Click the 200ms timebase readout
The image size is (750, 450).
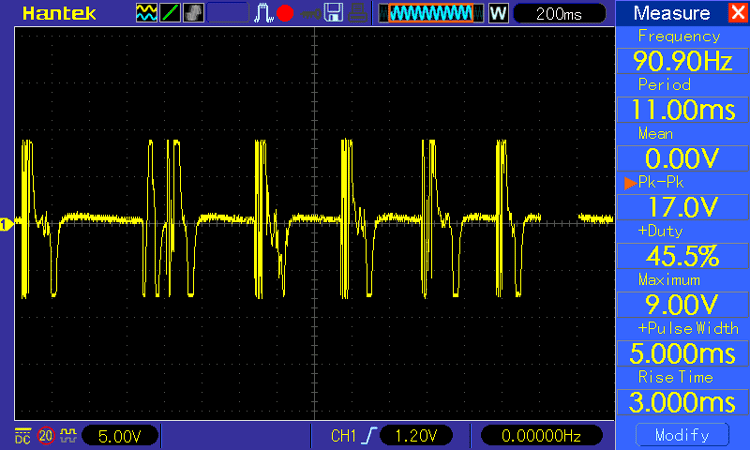tap(559, 14)
